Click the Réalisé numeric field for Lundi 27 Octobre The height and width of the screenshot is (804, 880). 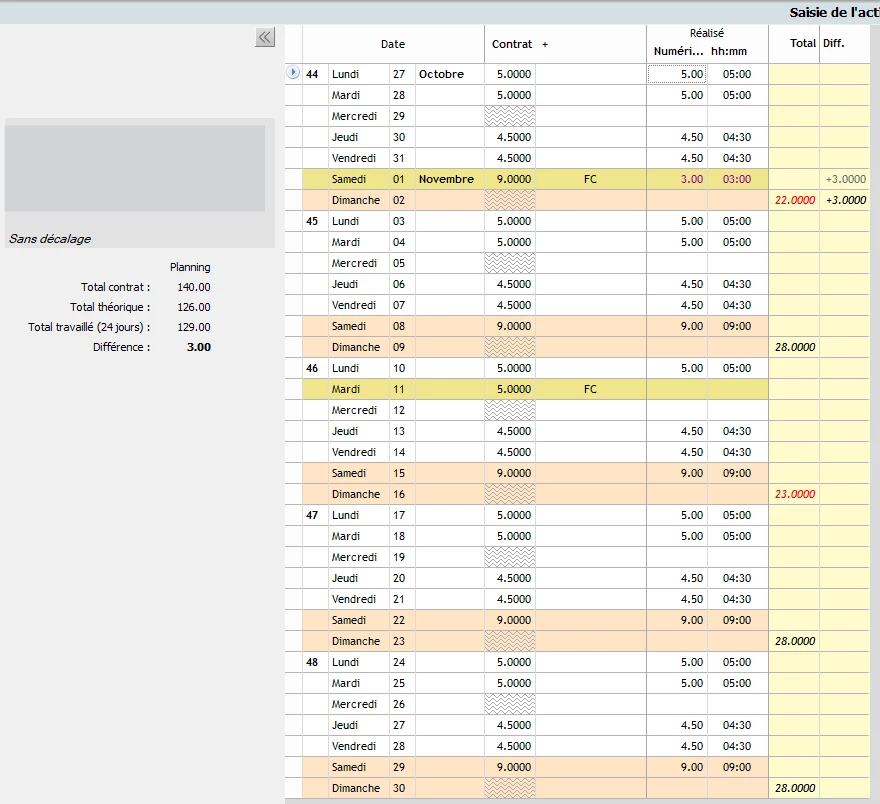pyautogui.click(x=677, y=74)
